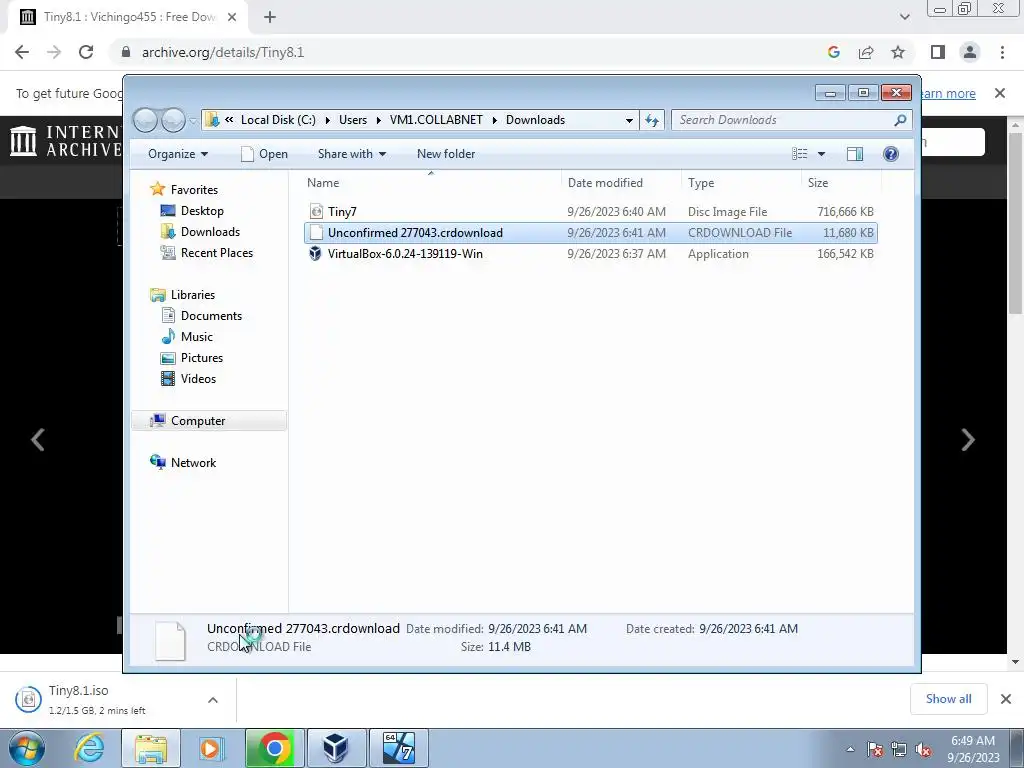Click the Explorer forward navigation button
1024x768 pixels.
173,120
